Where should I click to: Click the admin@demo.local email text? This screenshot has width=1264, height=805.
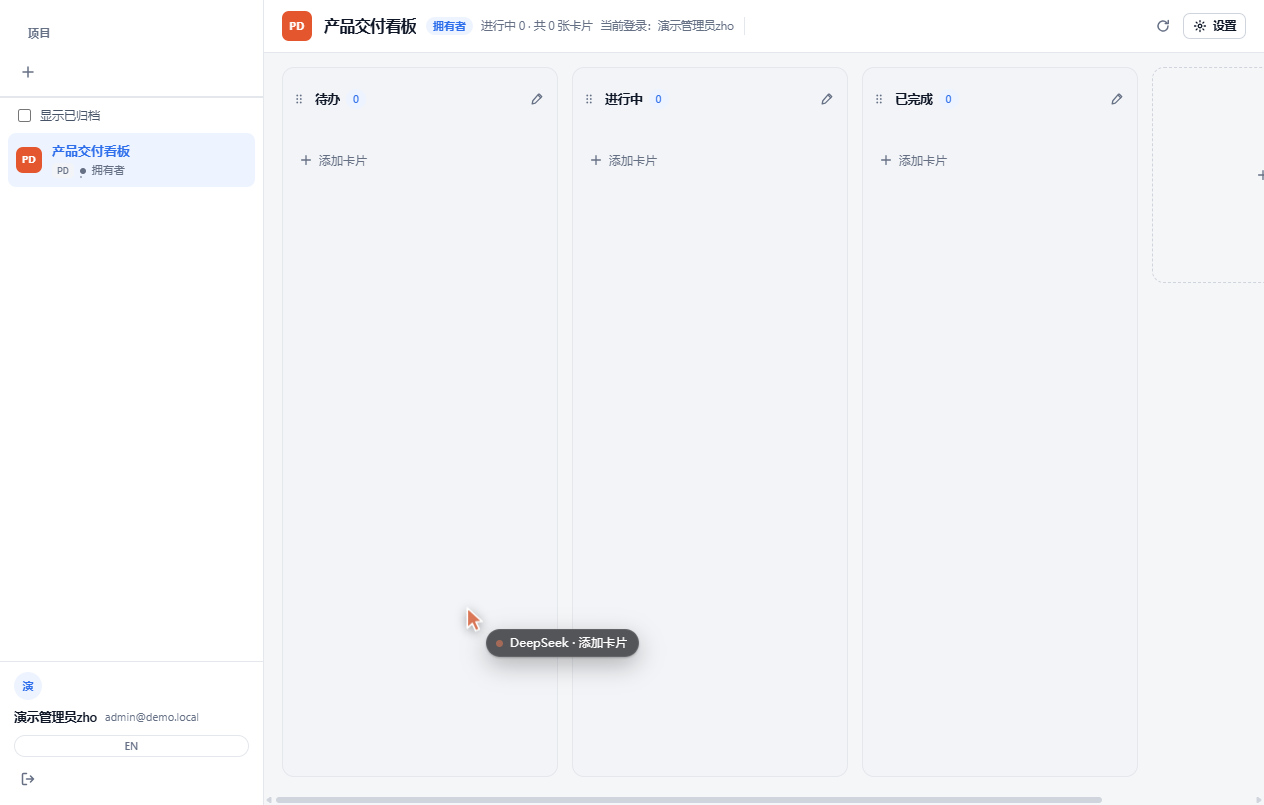(x=152, y=717)
